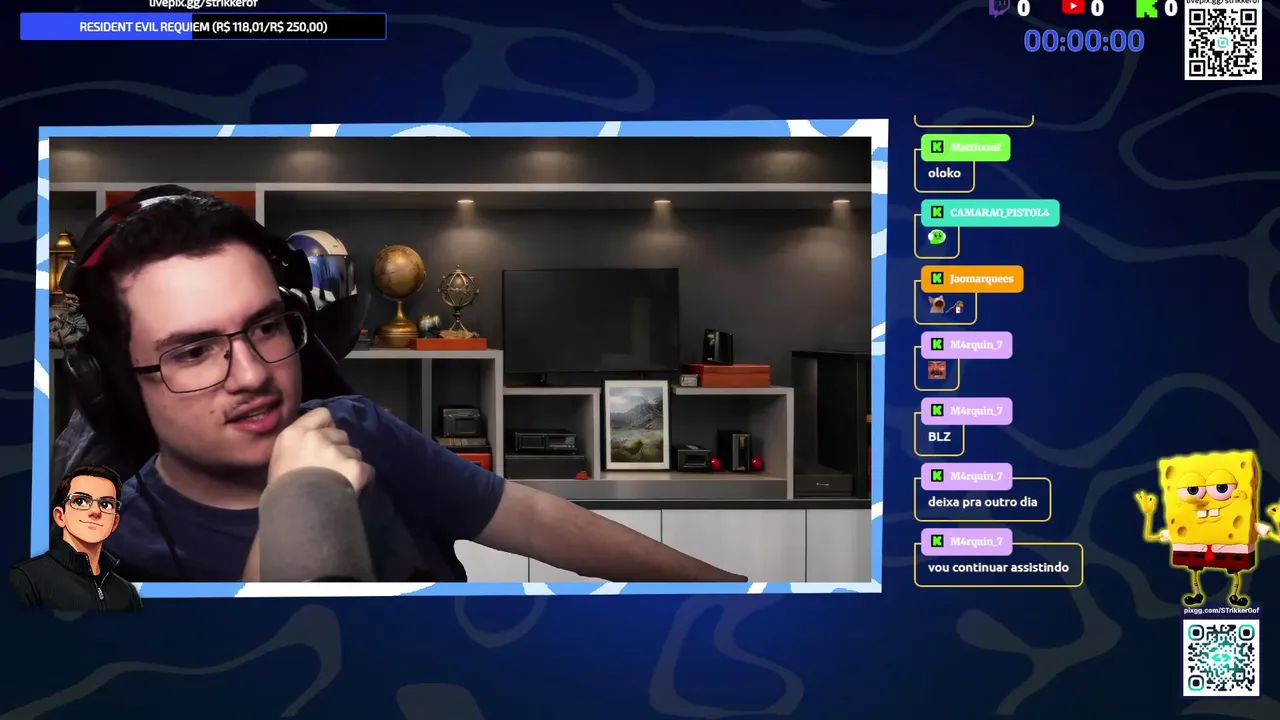
Task: Click the Kick badge above the BLZ message
Action: point(937,410)
